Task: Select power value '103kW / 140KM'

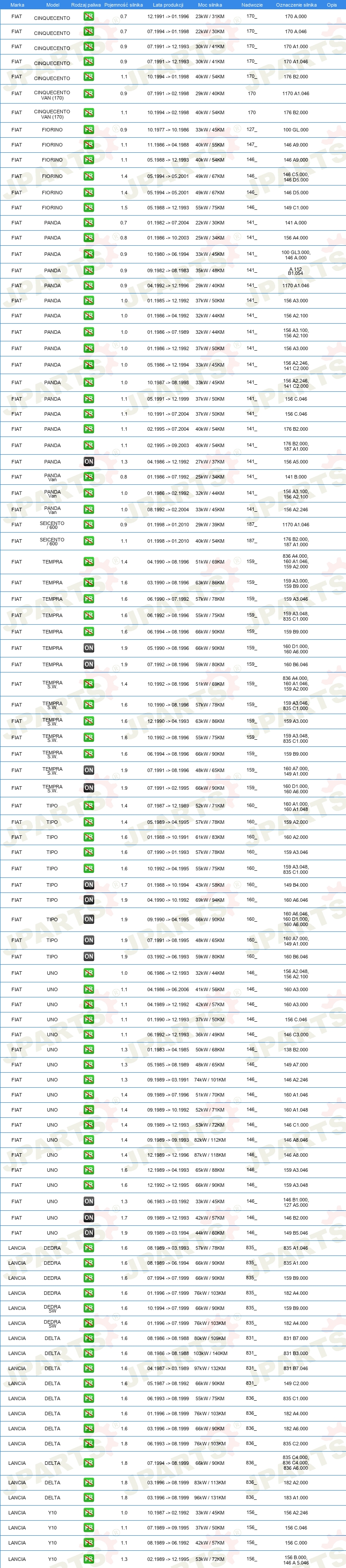Action: [211, 1353]
